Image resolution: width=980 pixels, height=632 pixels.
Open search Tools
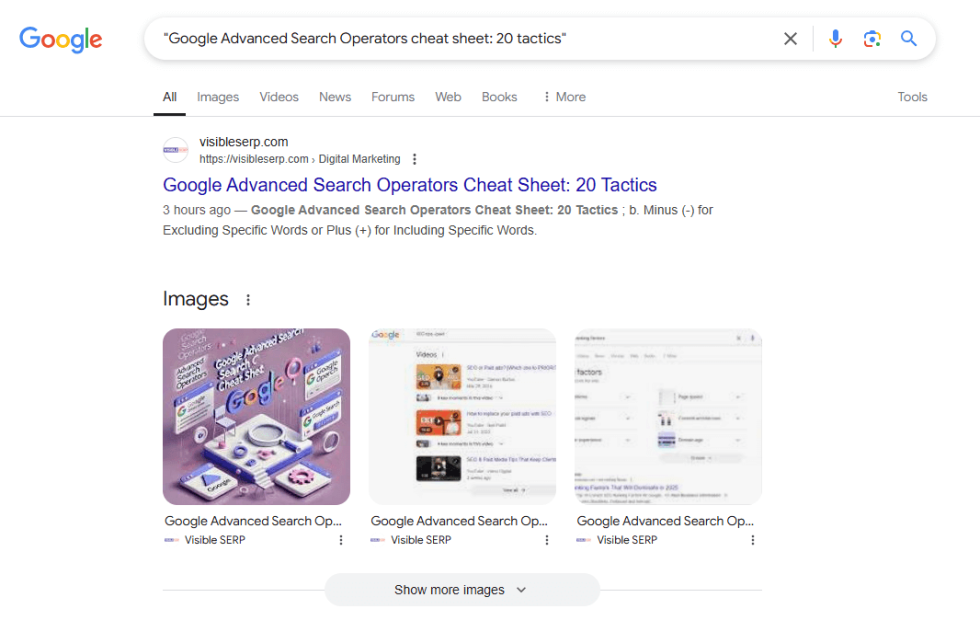911,96
